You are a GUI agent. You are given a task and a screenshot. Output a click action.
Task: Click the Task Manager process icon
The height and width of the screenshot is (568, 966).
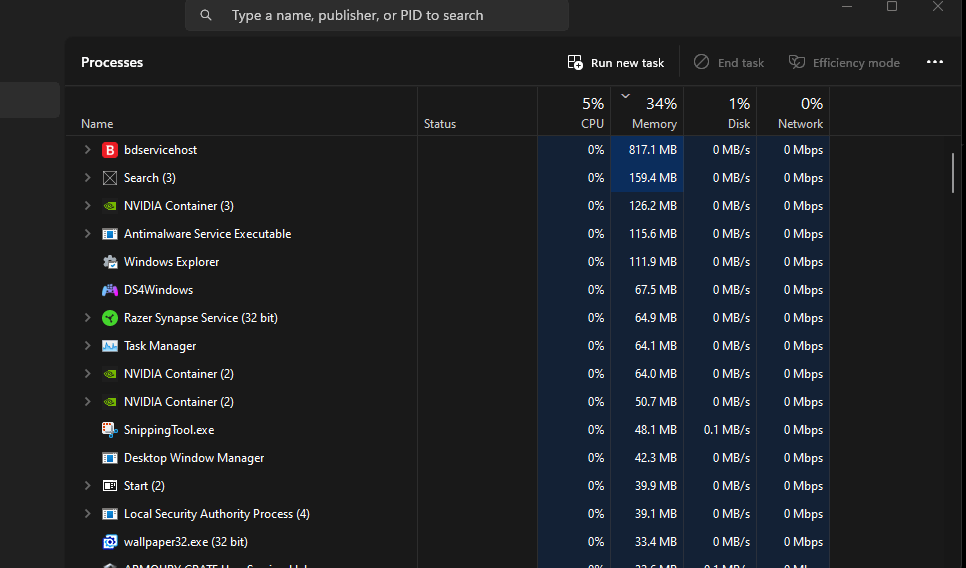pos(110,346)
